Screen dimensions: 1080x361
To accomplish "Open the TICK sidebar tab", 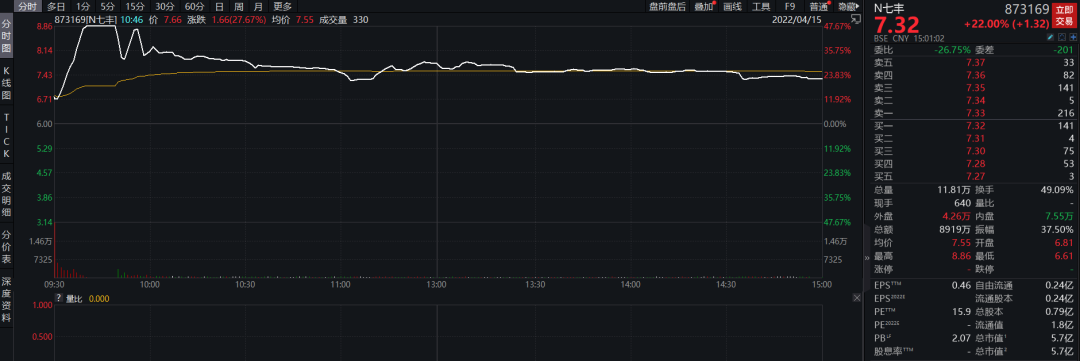I will 6,135.
